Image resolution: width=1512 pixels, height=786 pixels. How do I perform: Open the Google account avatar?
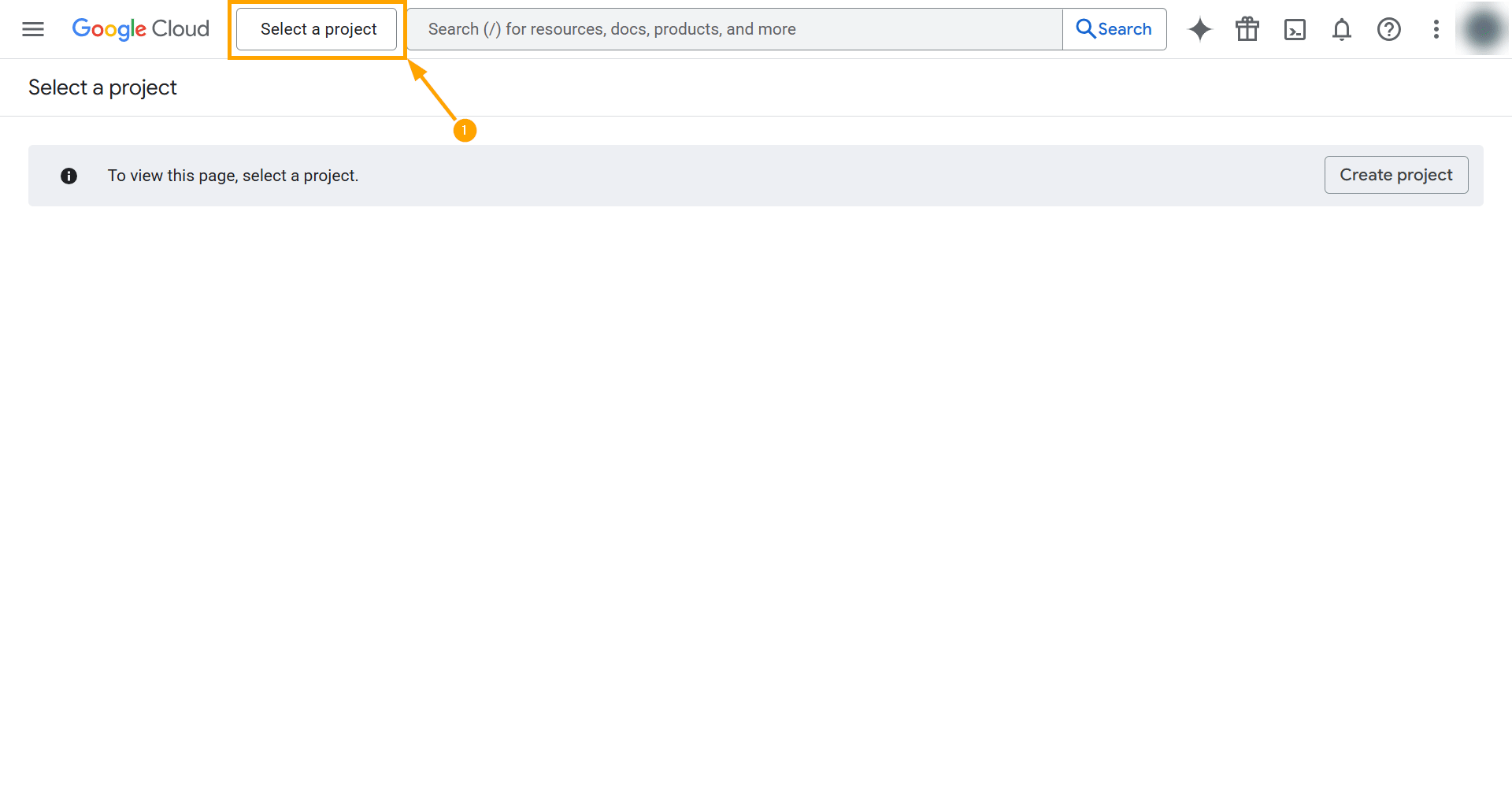point(1484,29)
